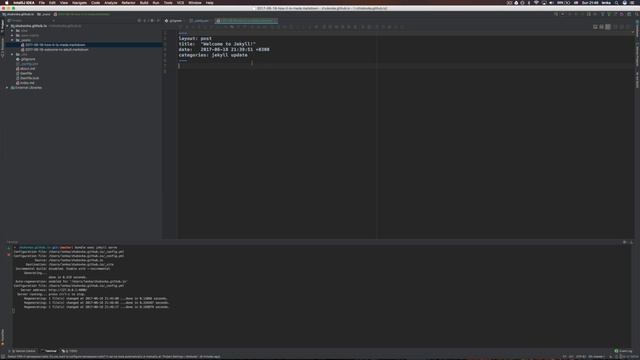Open the Navigate menu
Image resolution: width=640 pixels, height=360 pixels.
point(80,2)
